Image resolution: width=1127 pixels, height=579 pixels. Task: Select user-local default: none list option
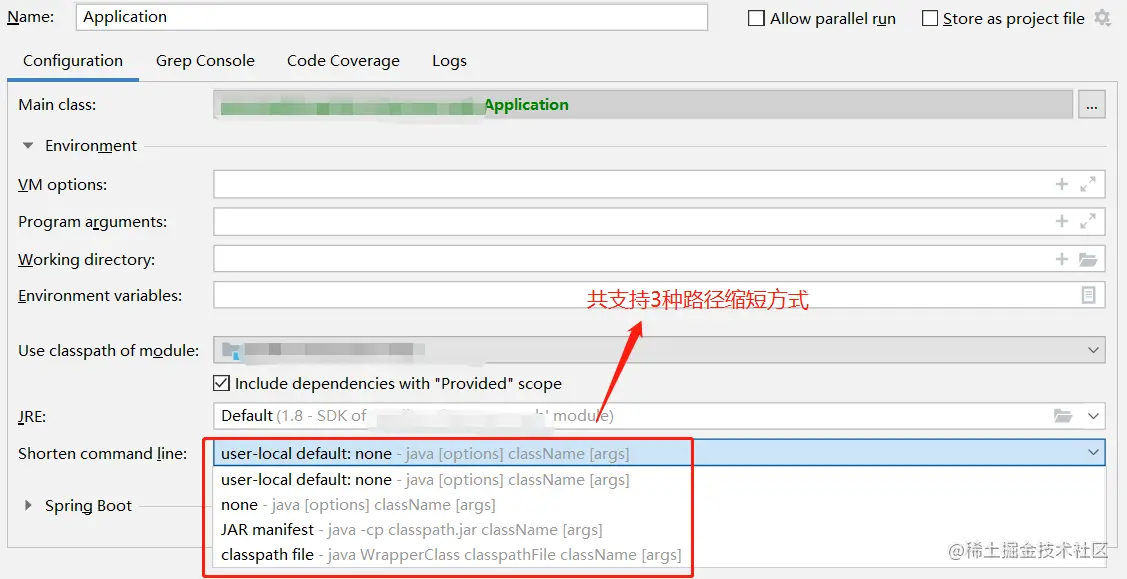659,479
